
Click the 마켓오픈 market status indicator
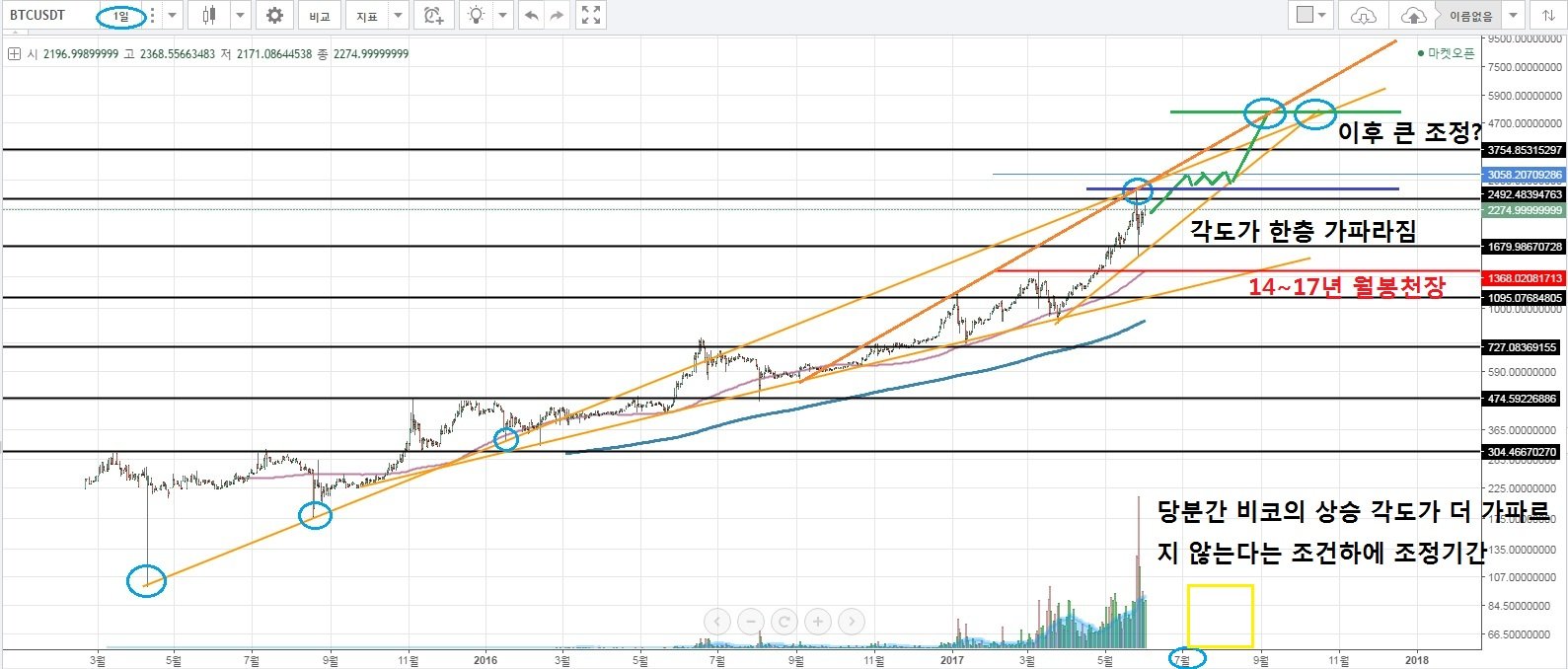click(x=1446, y=53)
